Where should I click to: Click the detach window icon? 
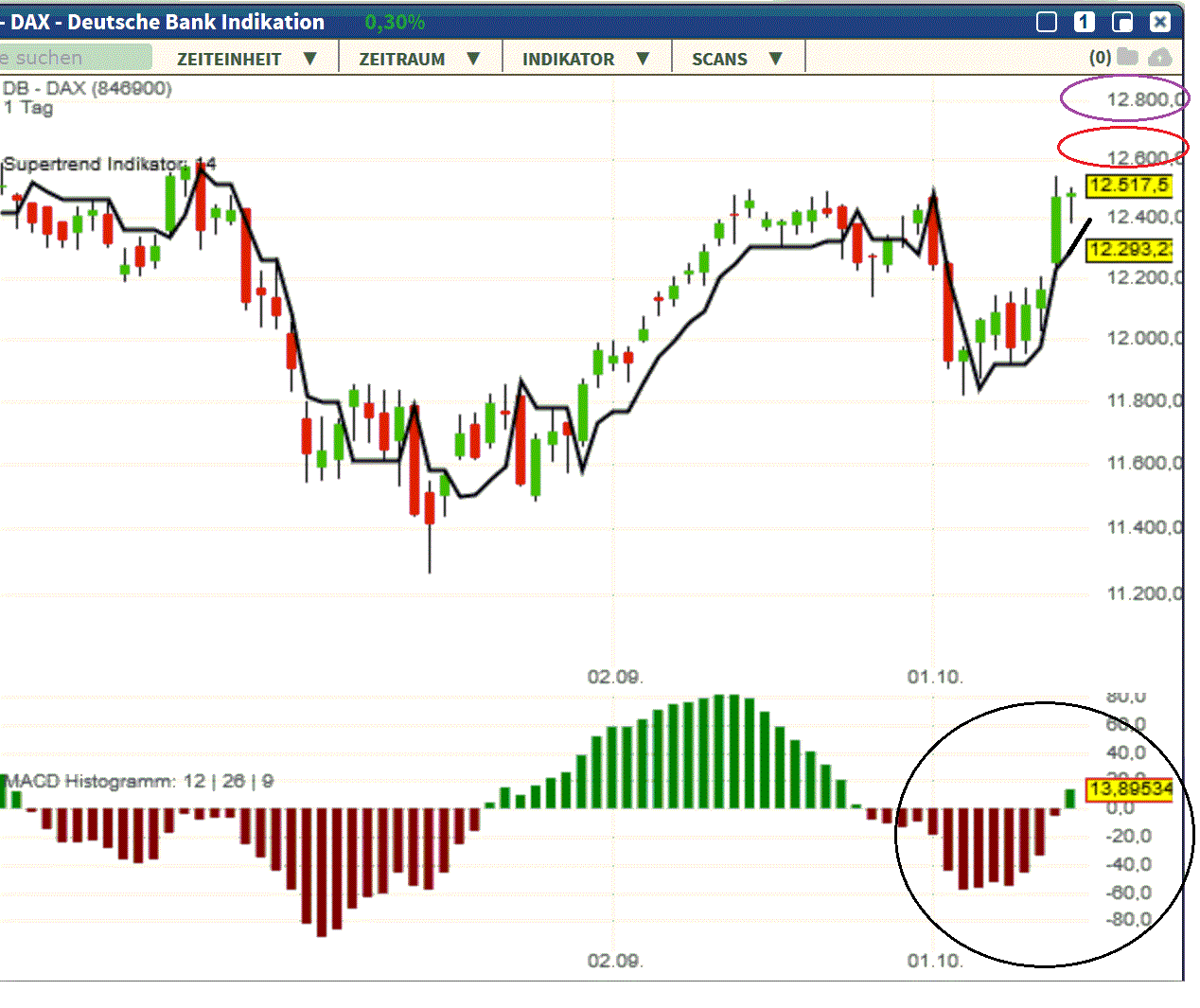(x=1122, y=22)
